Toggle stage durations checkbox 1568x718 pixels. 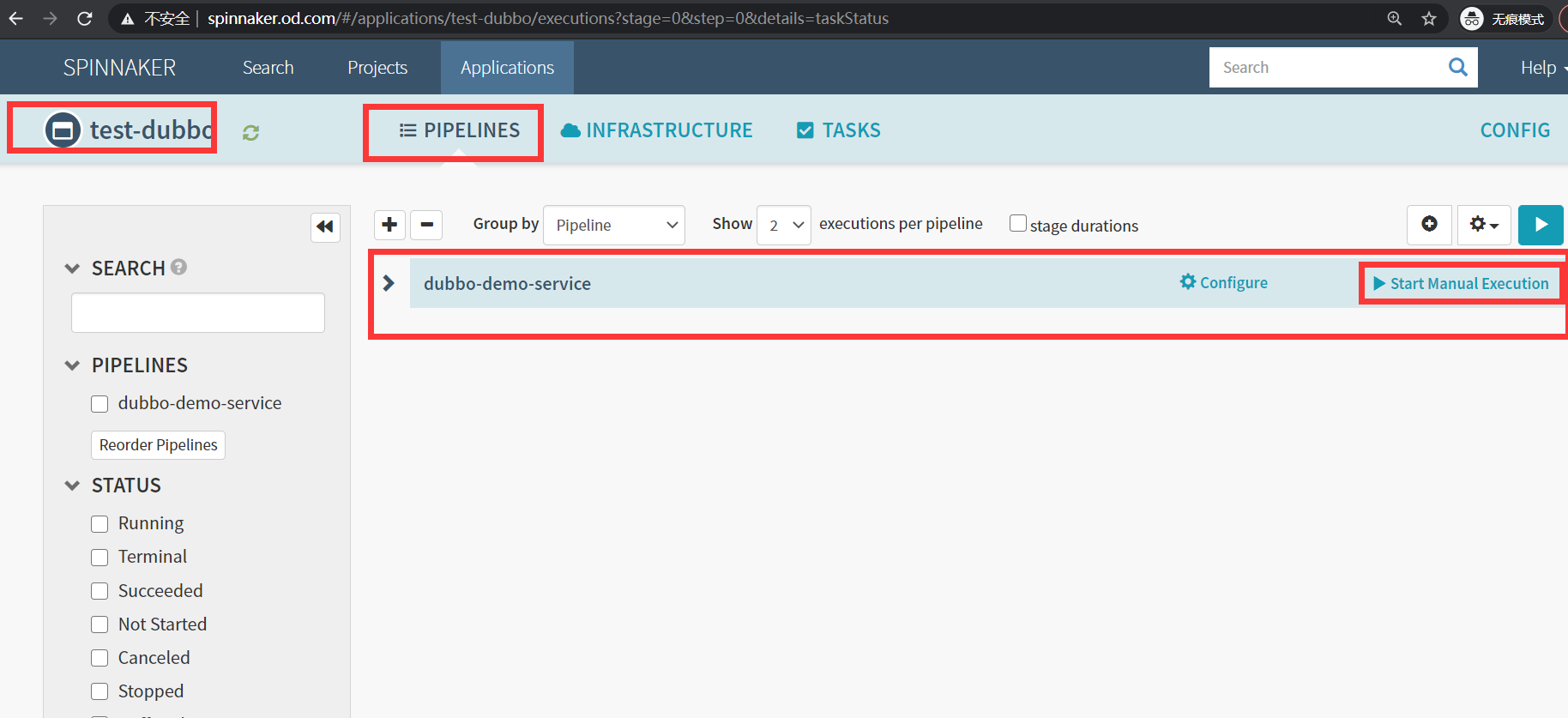tap(1018, 223)
